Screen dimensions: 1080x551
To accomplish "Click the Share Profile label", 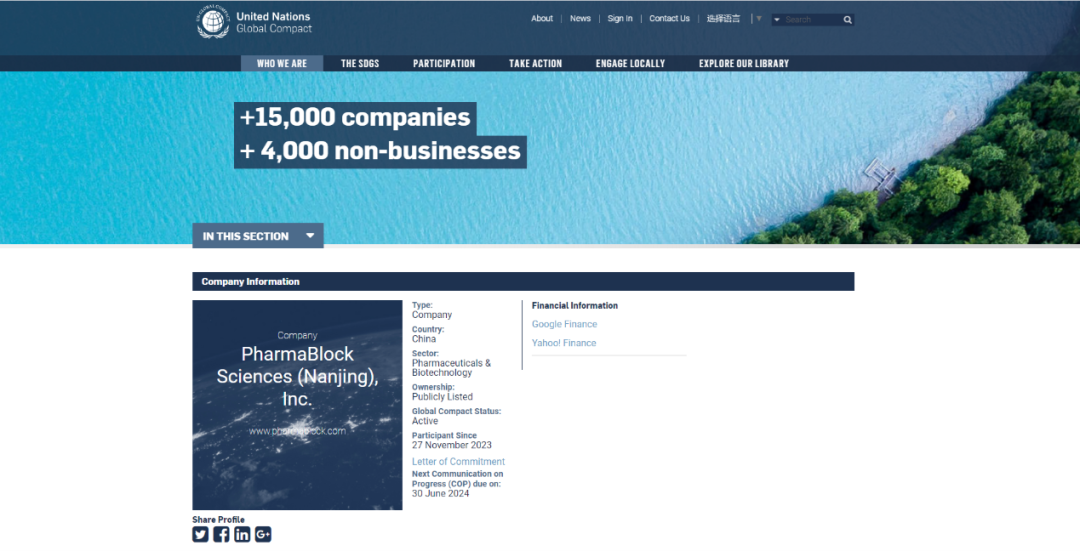I will (x=218, y=520).
